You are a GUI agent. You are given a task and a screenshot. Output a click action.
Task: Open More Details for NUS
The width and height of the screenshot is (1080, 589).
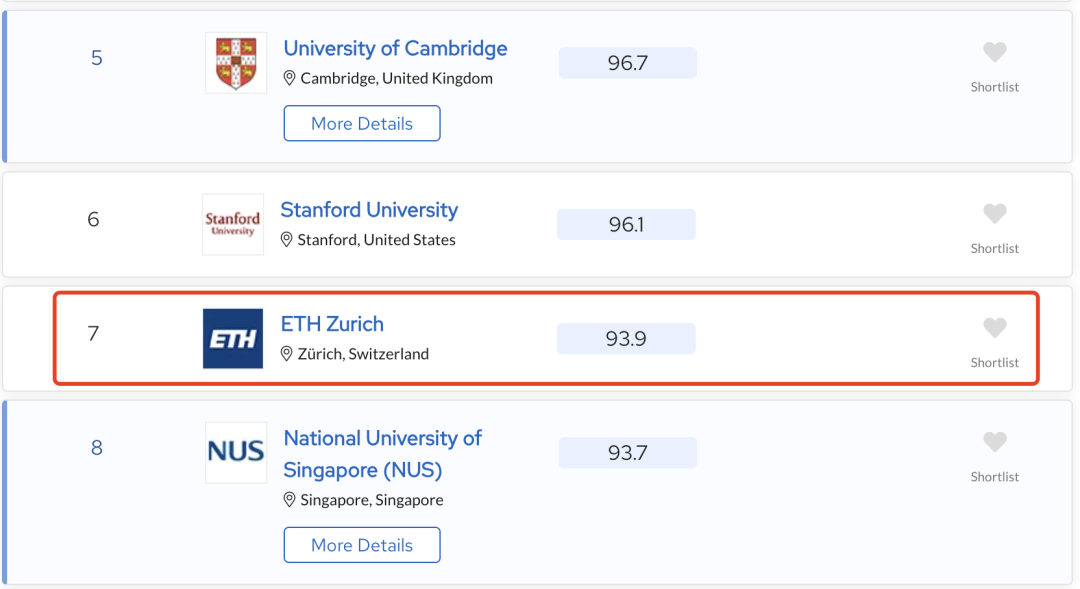coord(362,545)
